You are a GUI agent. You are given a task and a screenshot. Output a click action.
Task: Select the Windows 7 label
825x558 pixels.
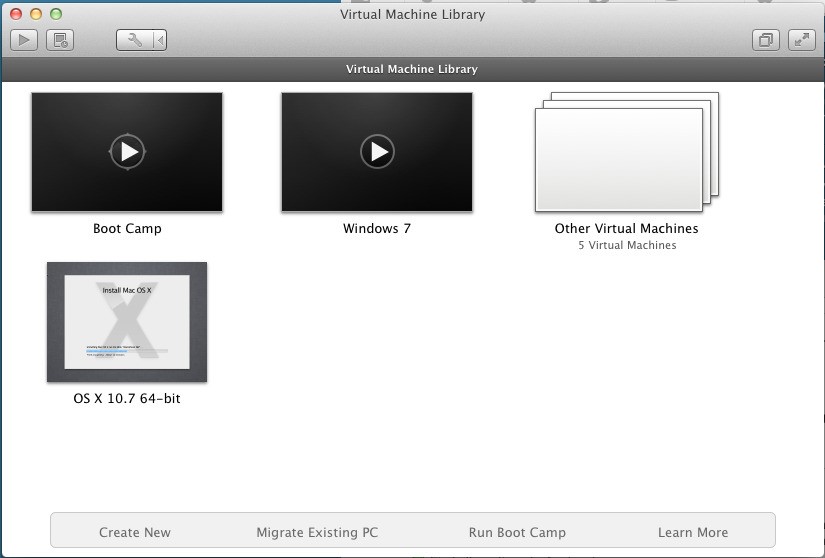tap(377, 229)
